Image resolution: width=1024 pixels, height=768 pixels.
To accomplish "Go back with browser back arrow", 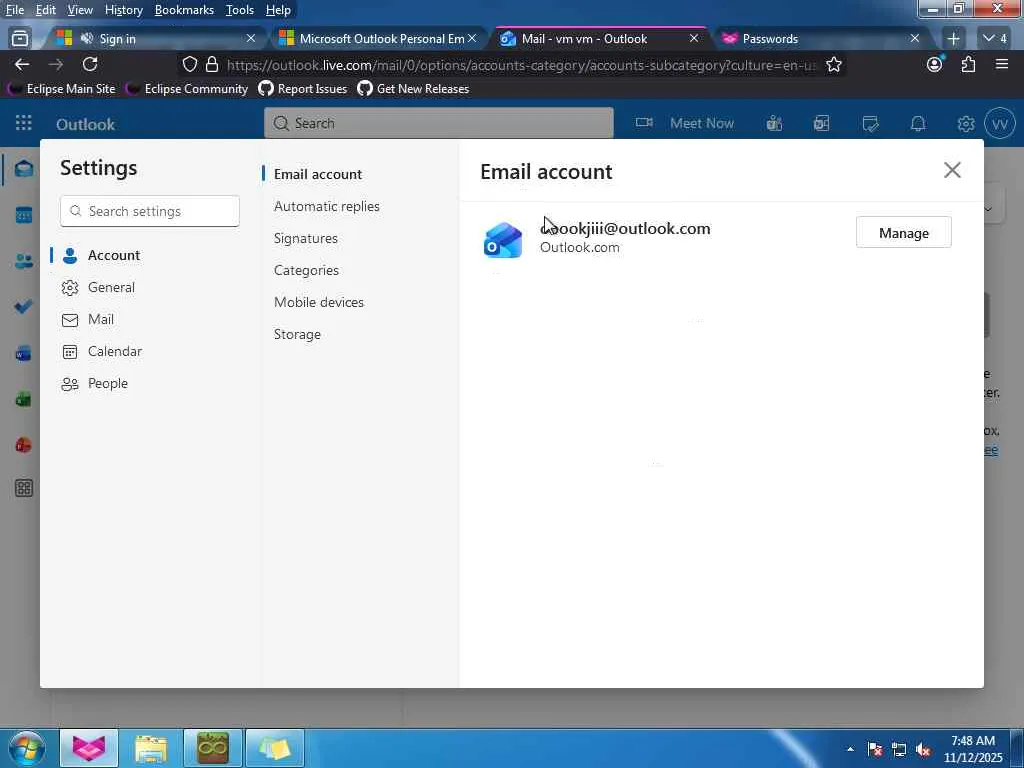I will click(x=22, y=64).
